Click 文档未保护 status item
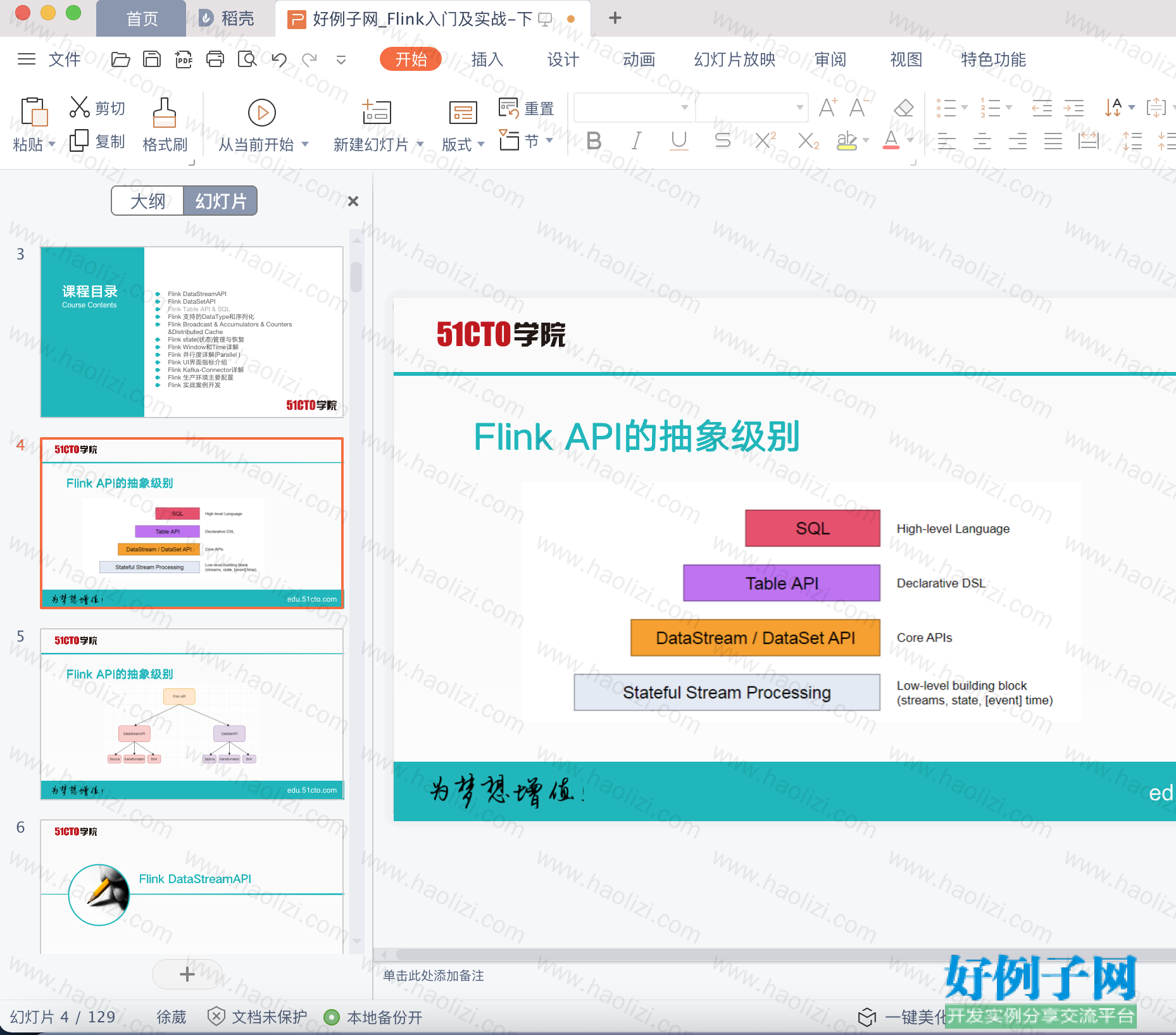This screenshot has width=1176, height=1035. pos(258,1017)
